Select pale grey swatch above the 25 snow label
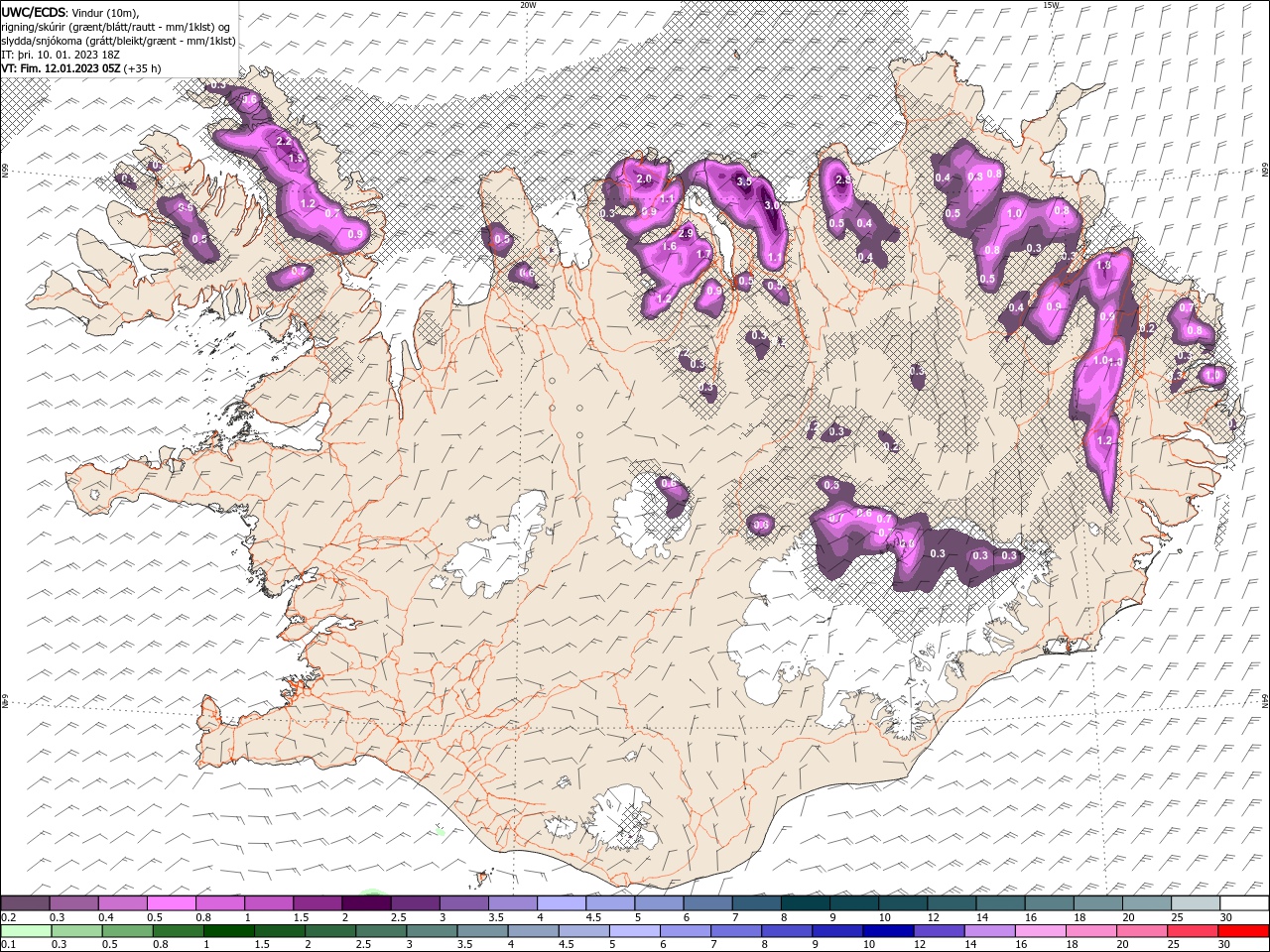This screenshot has width=1270, height=952. (x=1196, y=903)
